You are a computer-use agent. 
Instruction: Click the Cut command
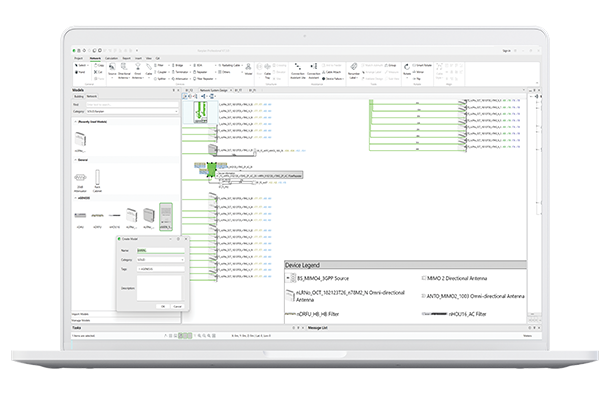(98, 72)
